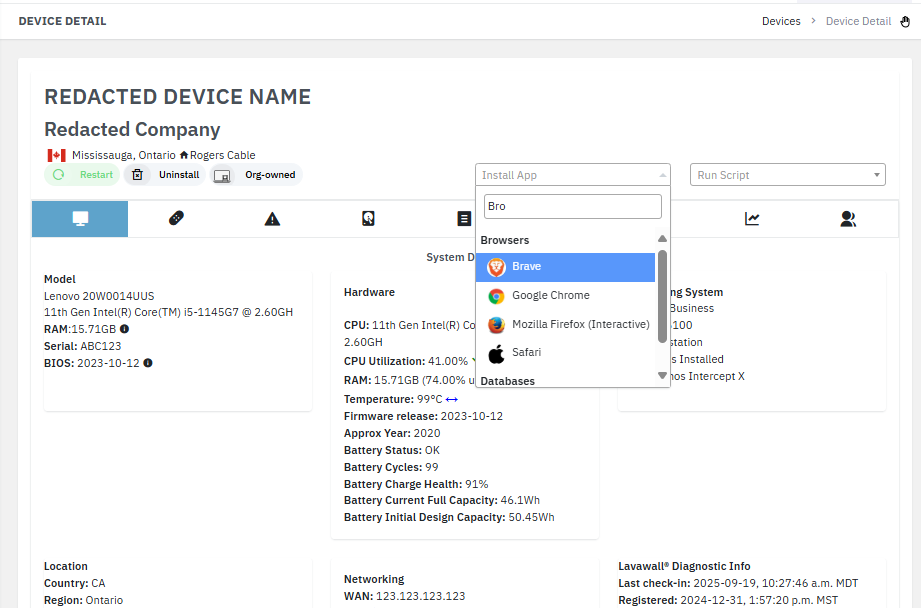Collapse the Install App dropdown

pyautogui.click(x=661, y=175)
